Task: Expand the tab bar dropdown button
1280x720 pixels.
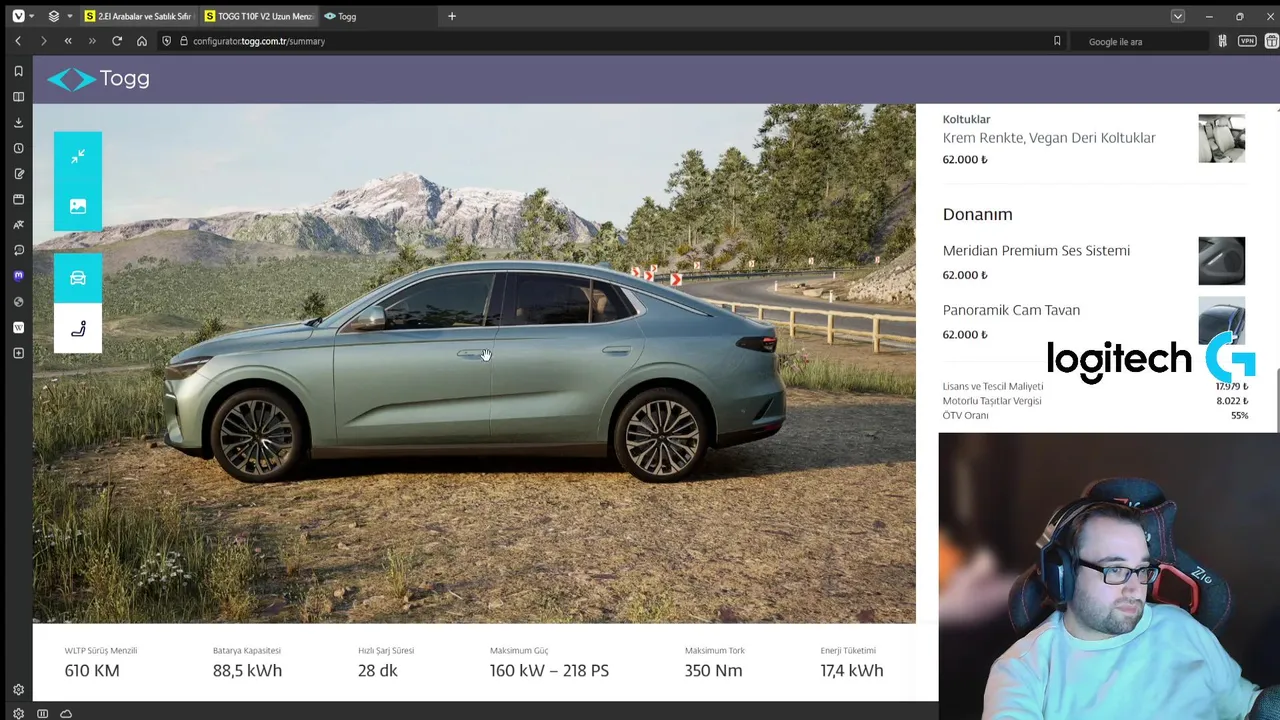Action: [1178, 16]
